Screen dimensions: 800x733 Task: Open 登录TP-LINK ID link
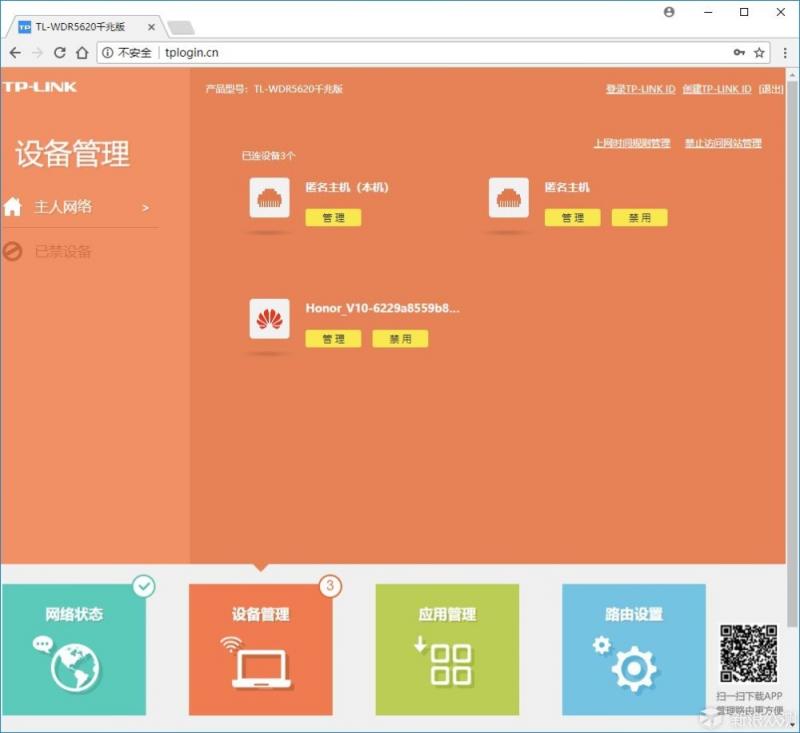[641, 89]
